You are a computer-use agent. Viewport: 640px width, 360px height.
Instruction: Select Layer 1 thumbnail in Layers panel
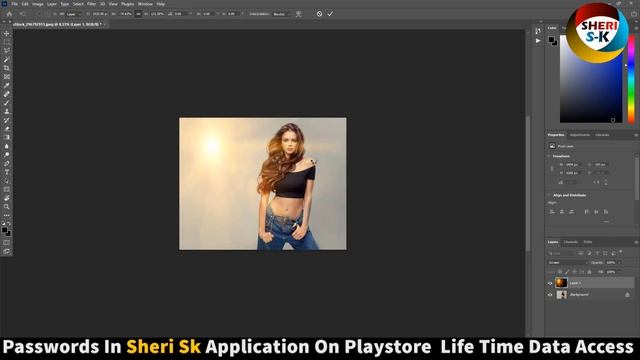[561, 282]
